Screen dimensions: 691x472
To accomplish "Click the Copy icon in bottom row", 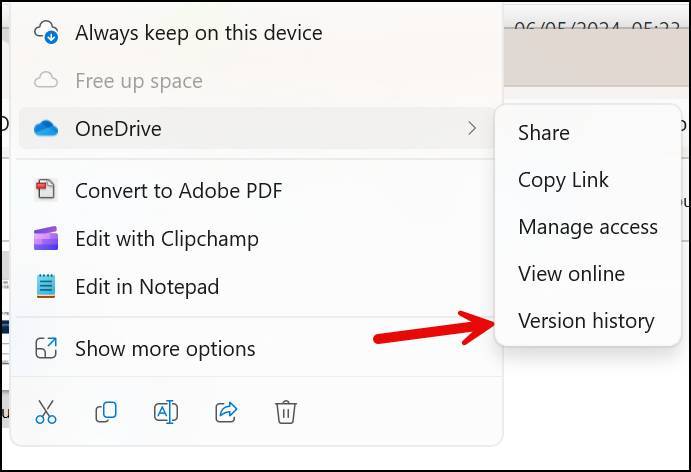I will click(x=106, y=412).
